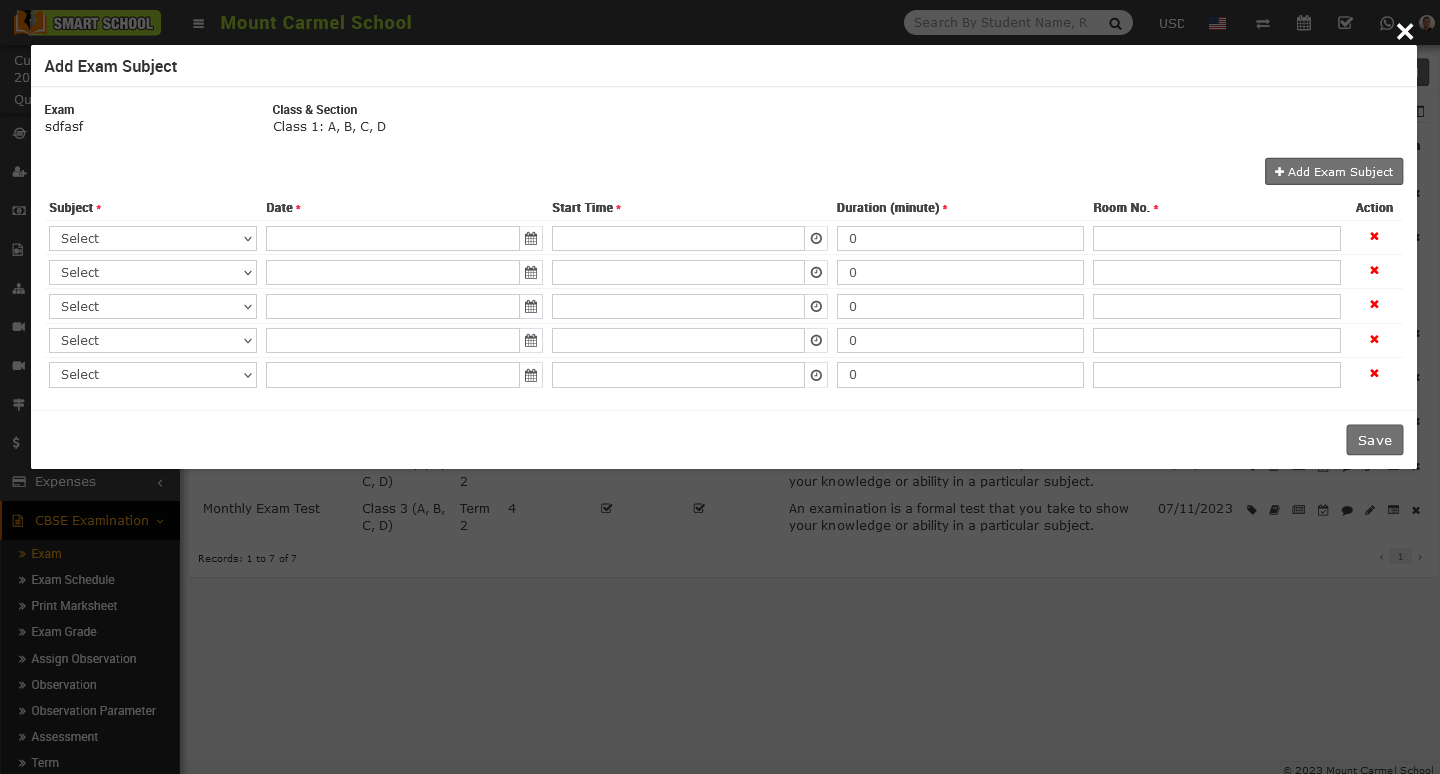Open calendar picker in second Date row

click(x=531, y=273)
